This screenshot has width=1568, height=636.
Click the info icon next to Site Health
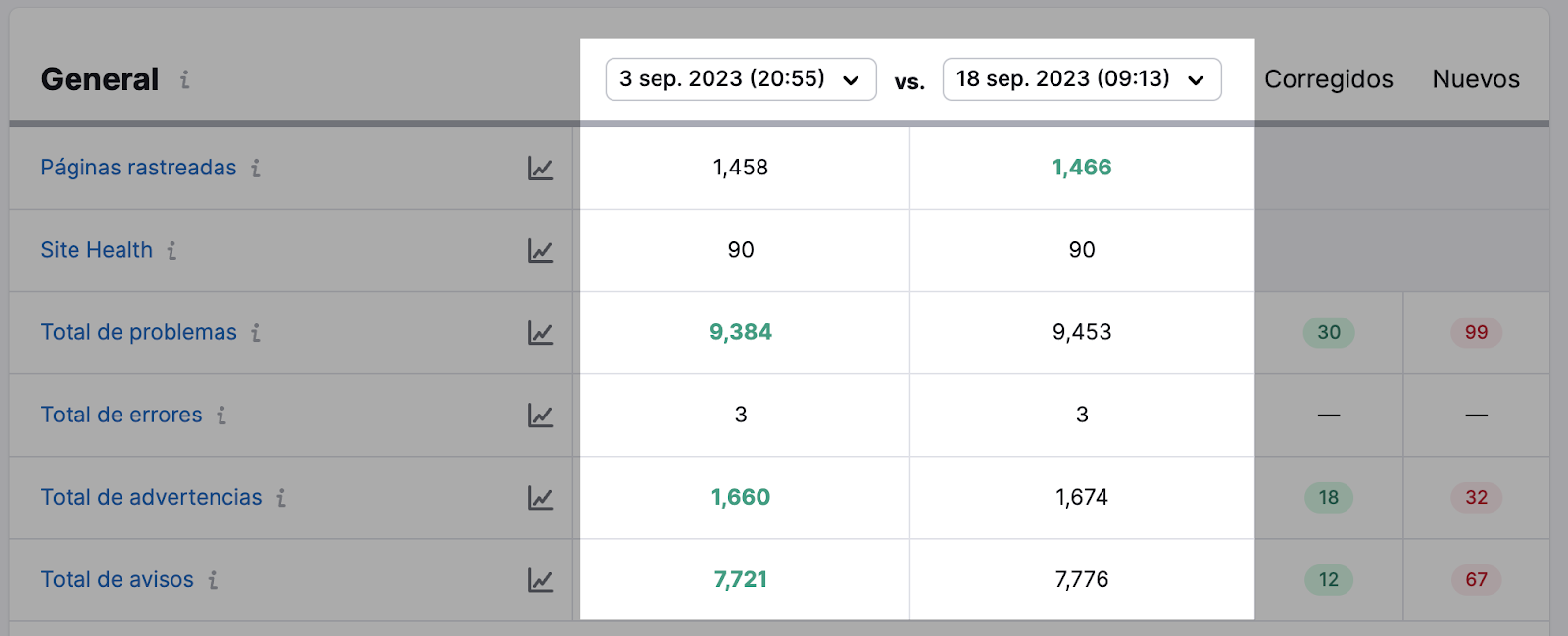coord(171,251)
